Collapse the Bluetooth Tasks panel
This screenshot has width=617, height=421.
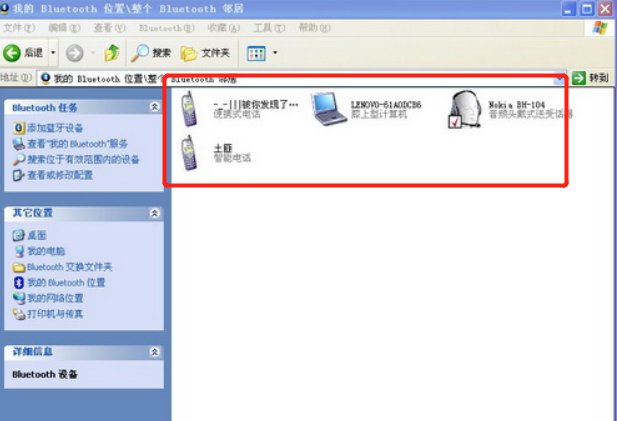point(155,107)
